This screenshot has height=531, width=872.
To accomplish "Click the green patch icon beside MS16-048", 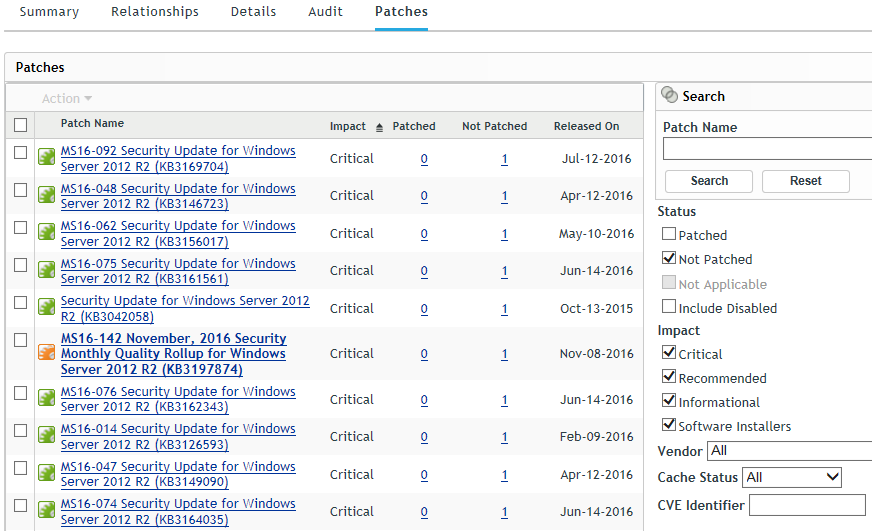I will click(x=46, y=195).
